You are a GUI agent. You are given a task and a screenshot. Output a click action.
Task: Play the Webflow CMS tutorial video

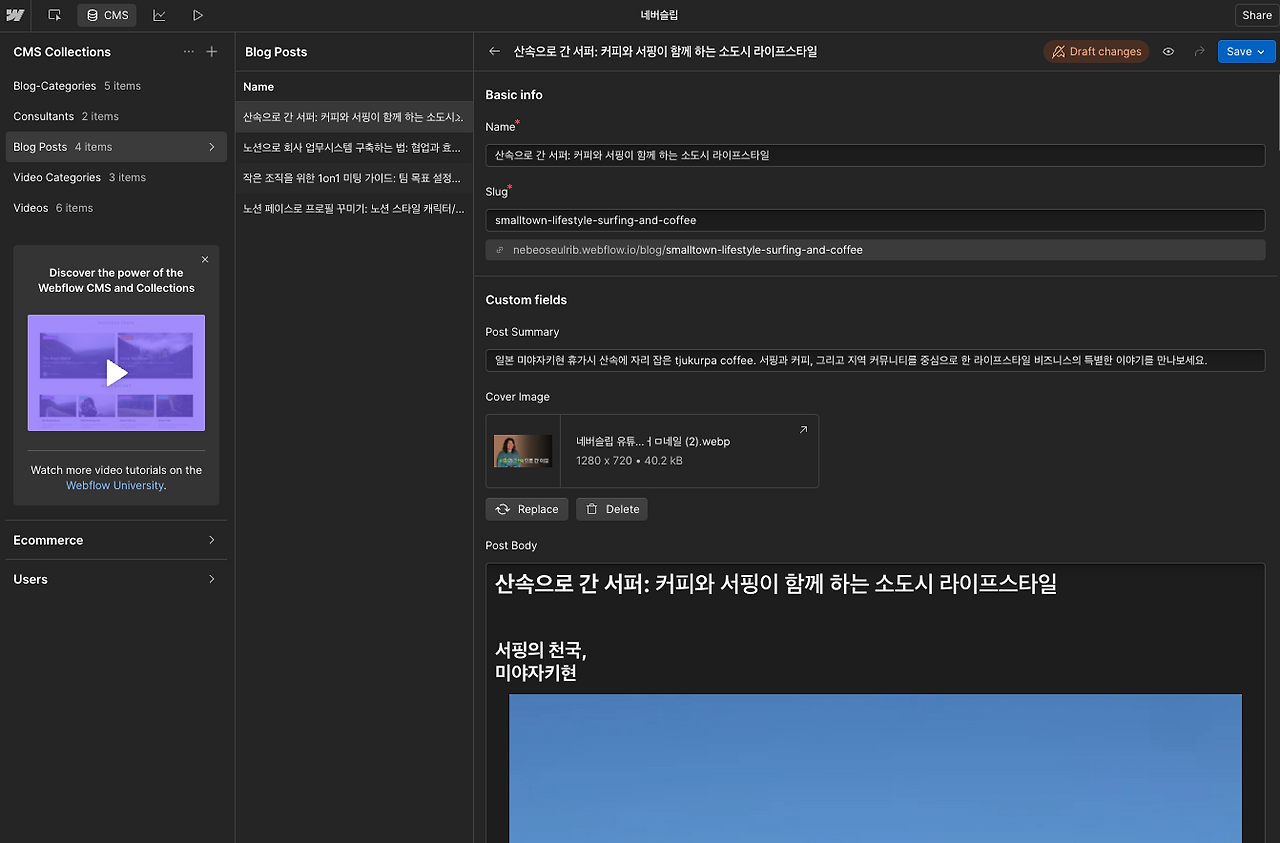pyautogui.click(x=116, y=372)
